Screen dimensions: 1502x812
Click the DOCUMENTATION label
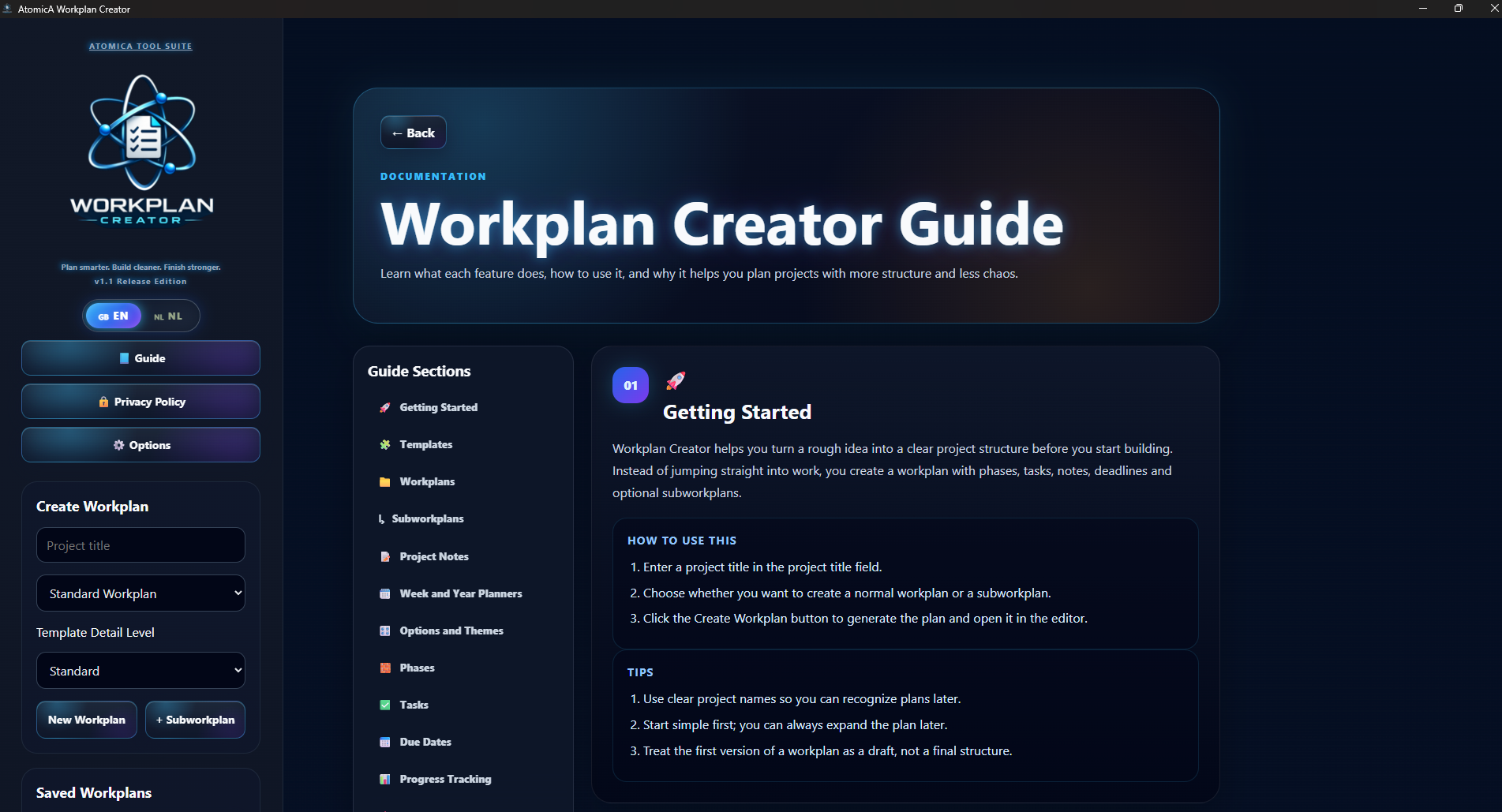coord(433,177)
